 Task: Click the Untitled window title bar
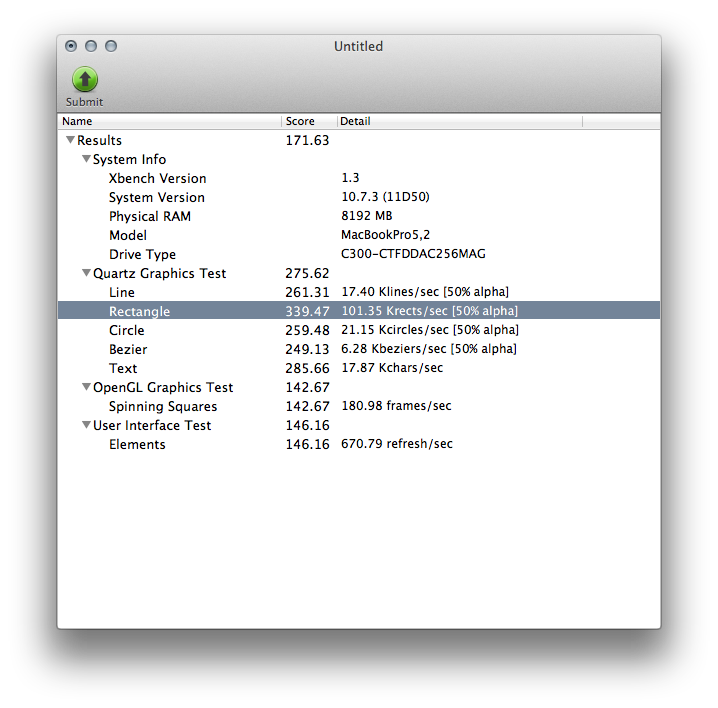coord(358,46)
